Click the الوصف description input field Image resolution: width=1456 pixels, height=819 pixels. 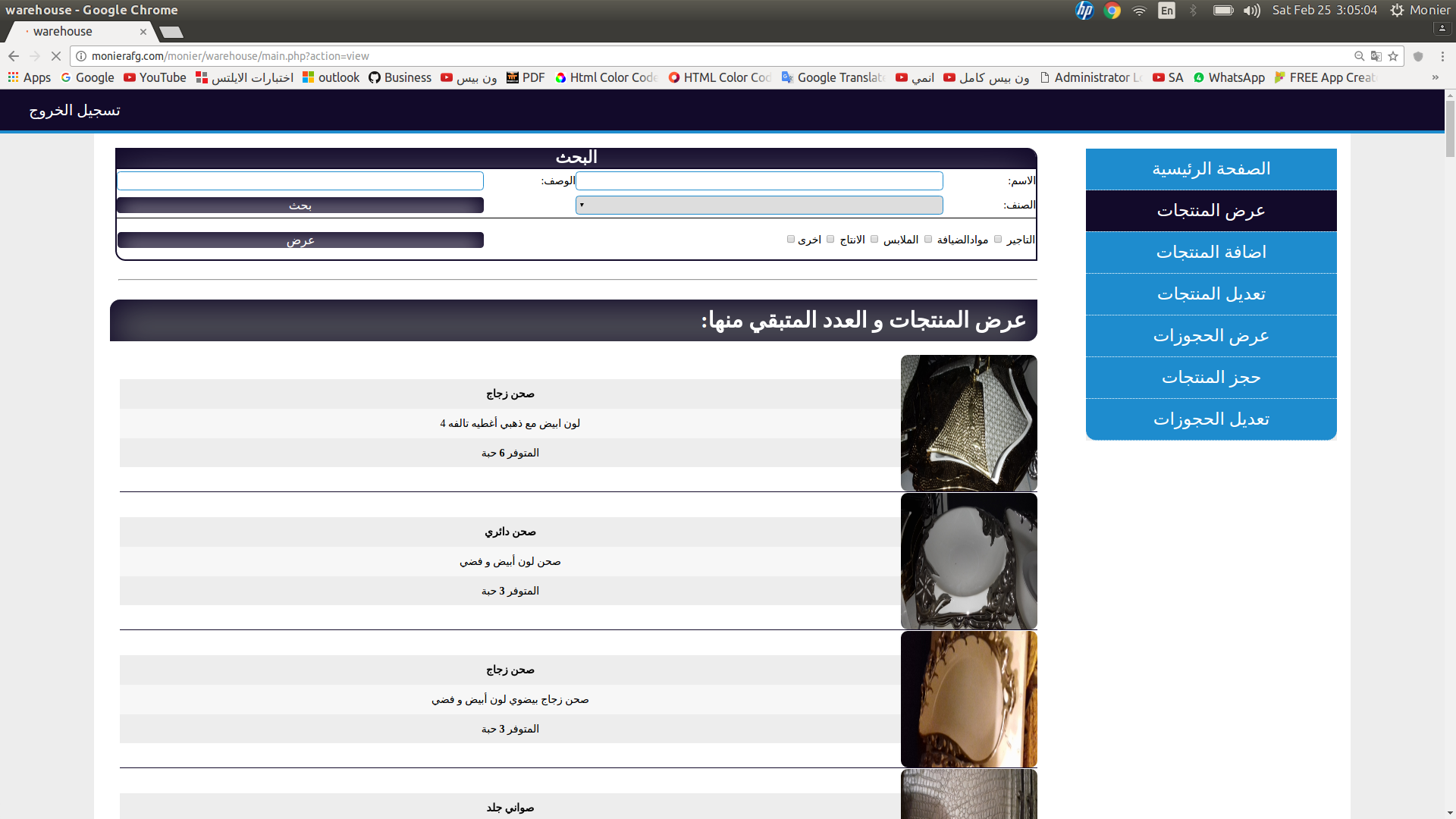point(300,180)
